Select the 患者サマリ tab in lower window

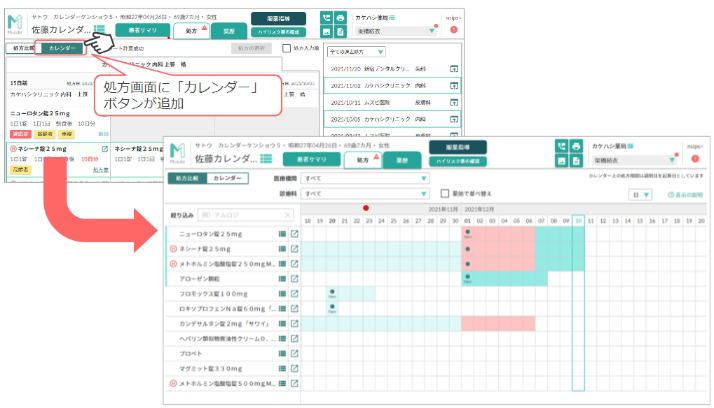point(312,159)
